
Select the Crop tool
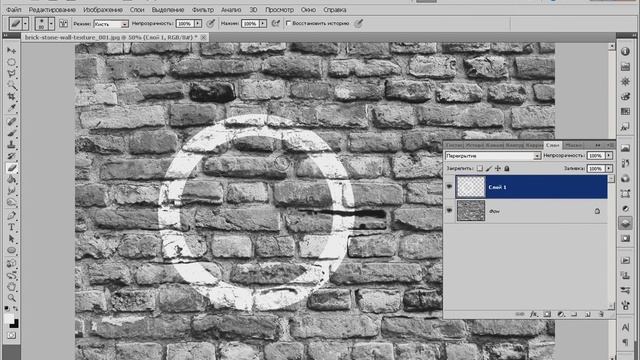tap(11, 97)
